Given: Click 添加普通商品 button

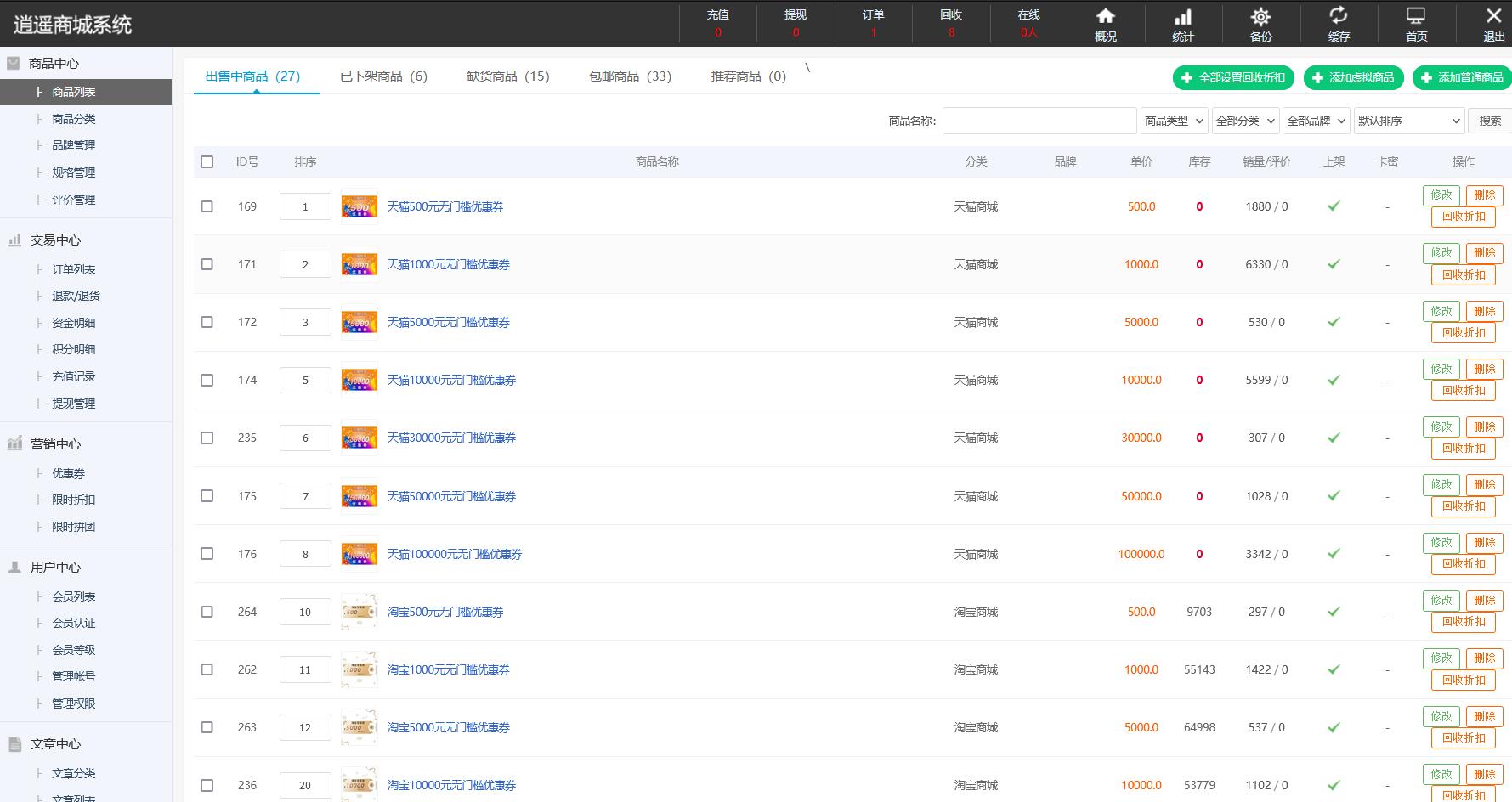Looking at the screenshot, I should [x=1462, y=77].
